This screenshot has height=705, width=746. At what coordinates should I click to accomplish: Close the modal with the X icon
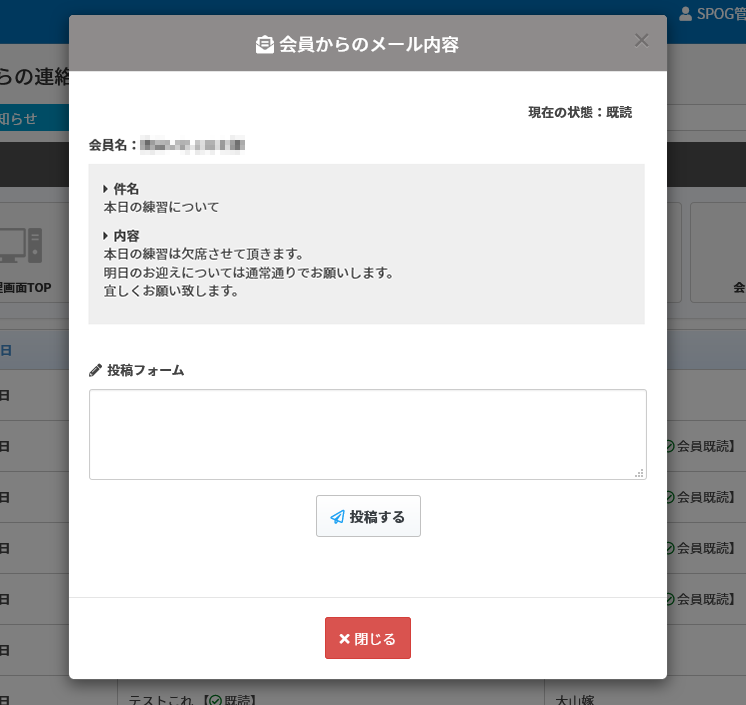[x=641, y=40]
